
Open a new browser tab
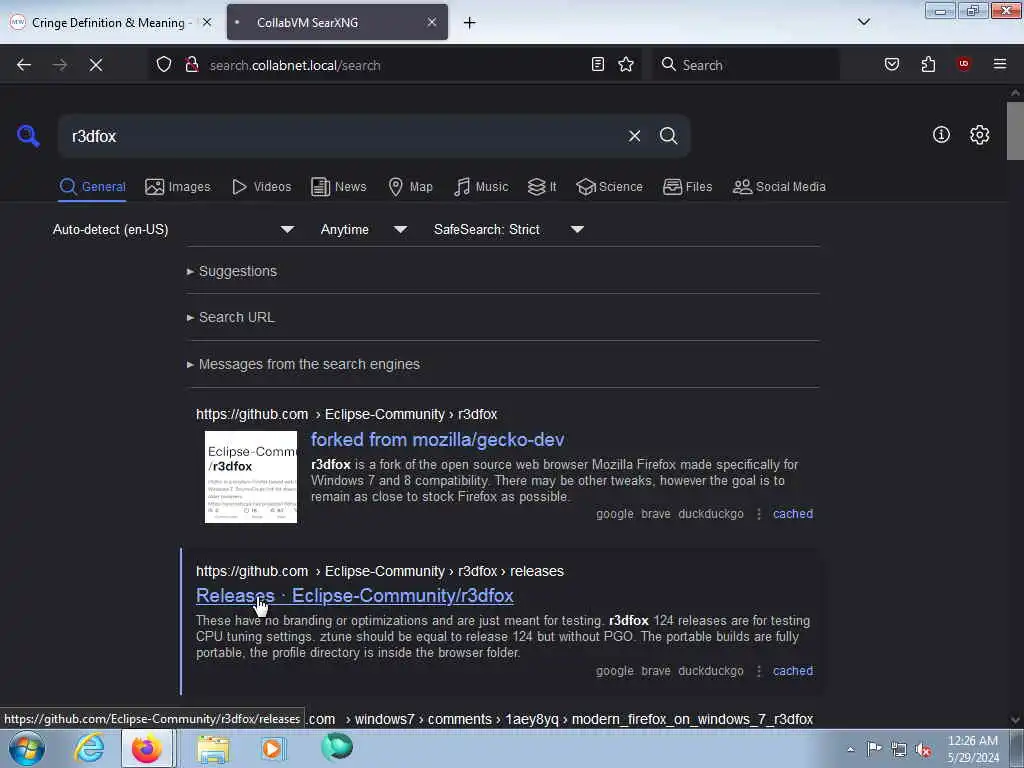[x=470, y=23]
